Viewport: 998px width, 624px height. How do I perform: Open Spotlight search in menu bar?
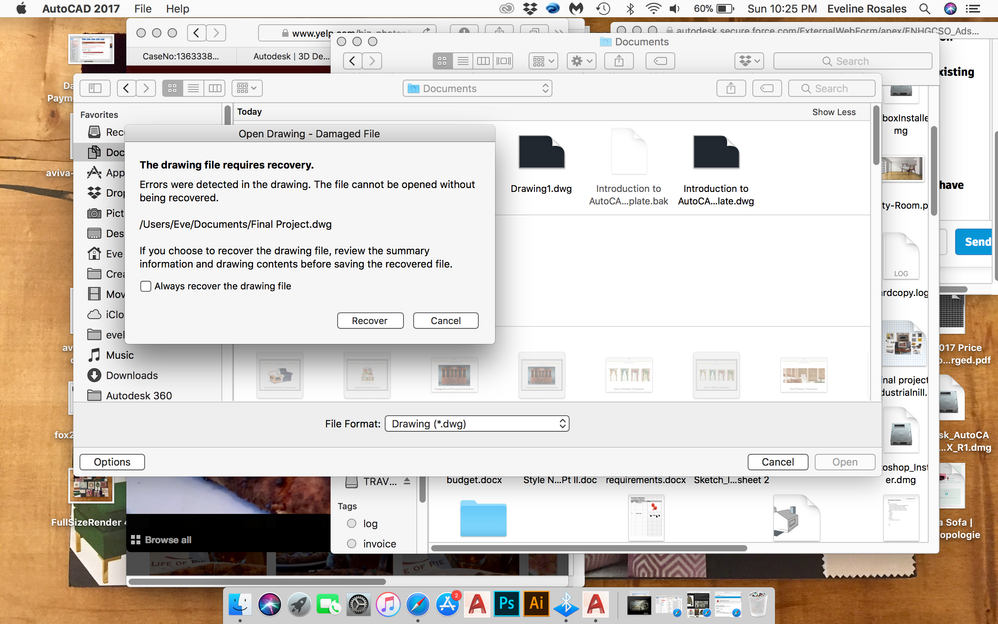coord(925,9)
